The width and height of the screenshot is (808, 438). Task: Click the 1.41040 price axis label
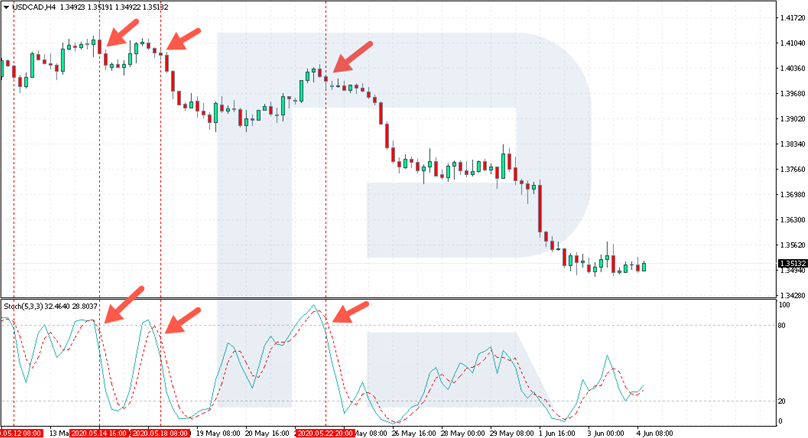(x=792, y=43)
